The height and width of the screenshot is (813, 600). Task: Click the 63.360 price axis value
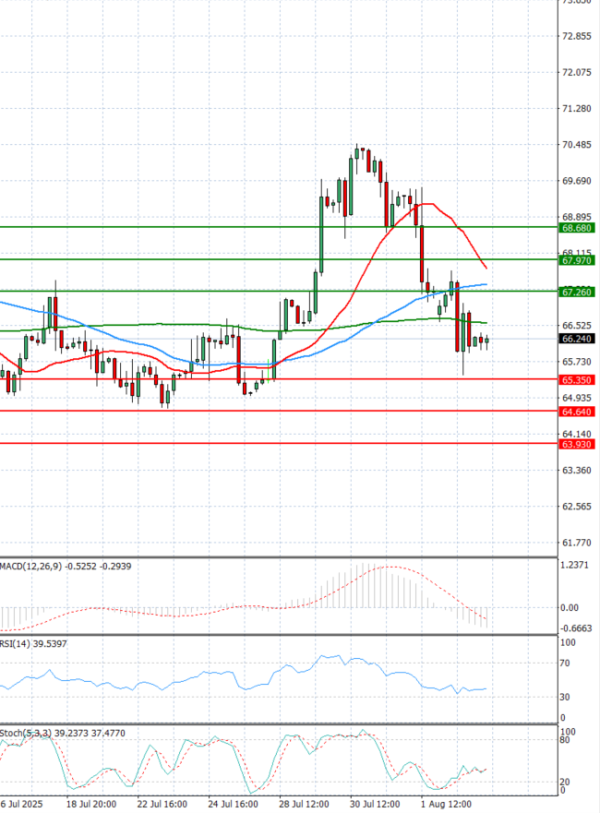click(577, 470)
